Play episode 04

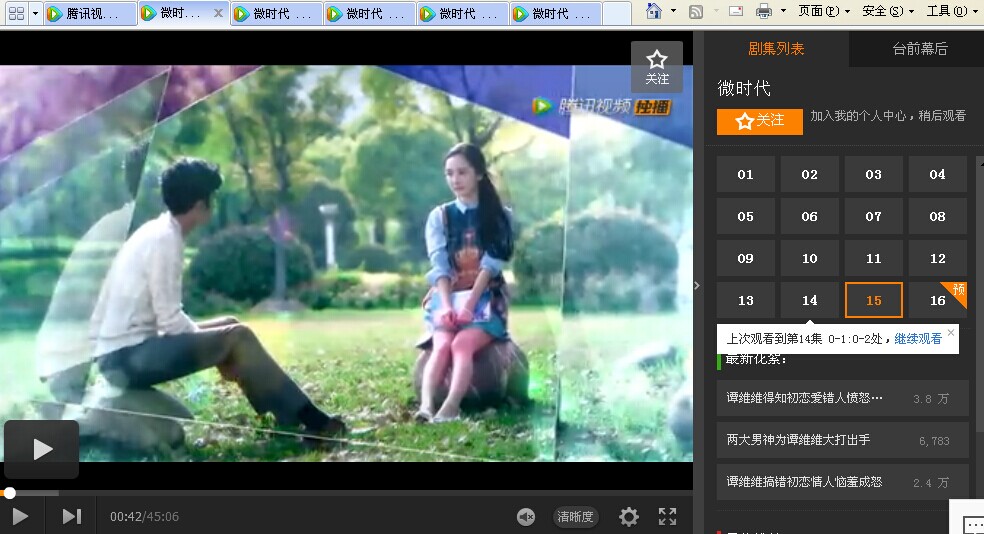coord(938,174)
